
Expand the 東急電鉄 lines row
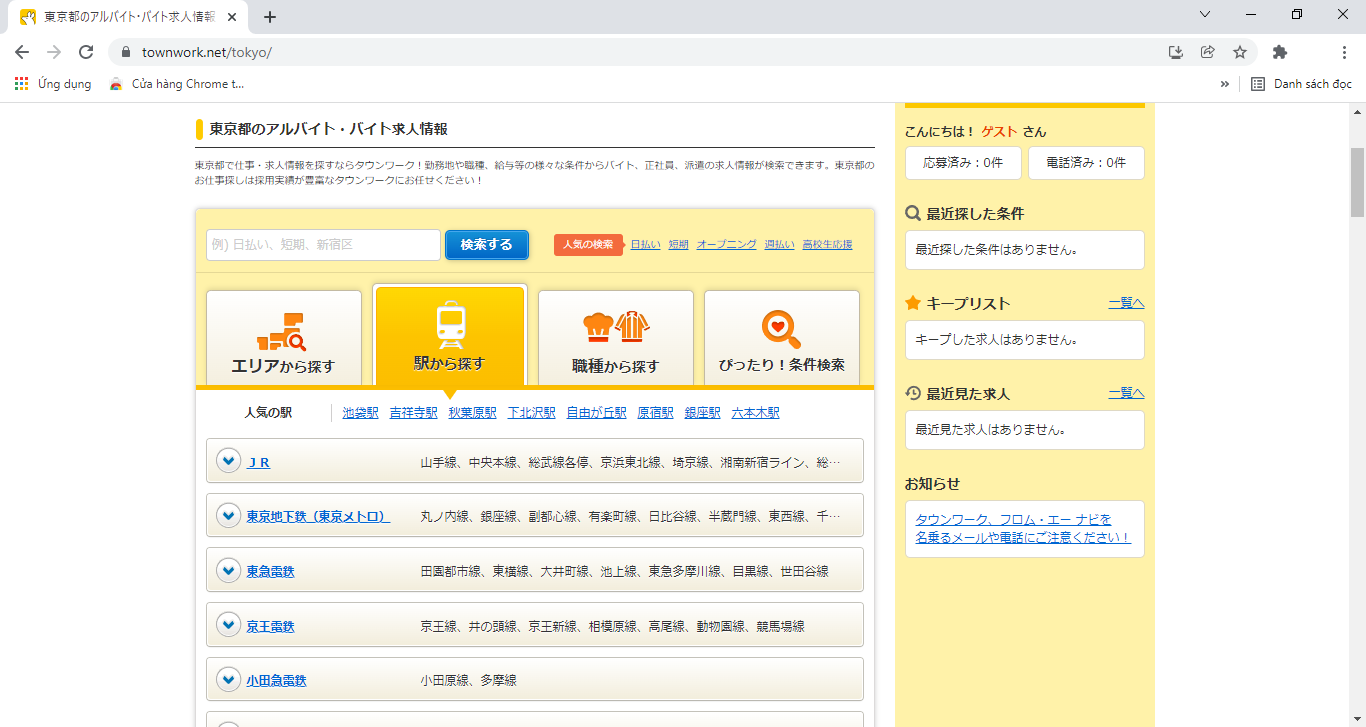pos(229,571)
